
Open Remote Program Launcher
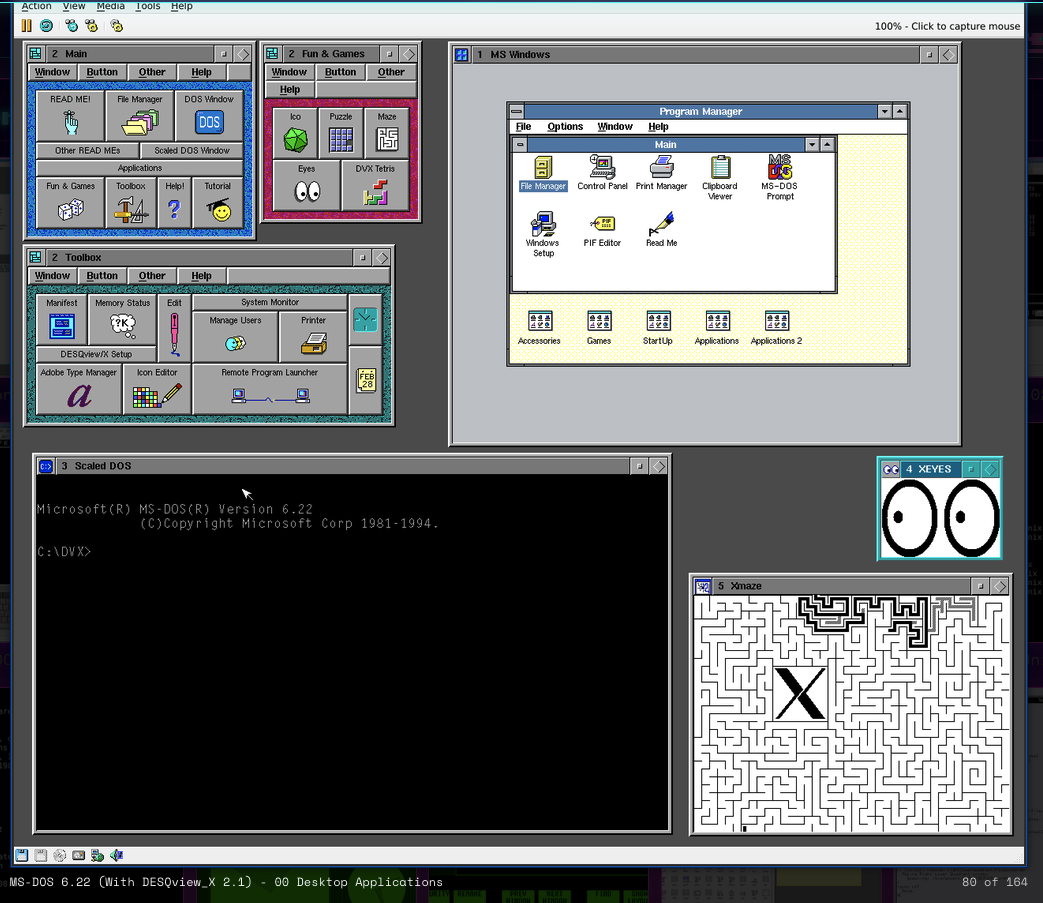pos(269,389)
